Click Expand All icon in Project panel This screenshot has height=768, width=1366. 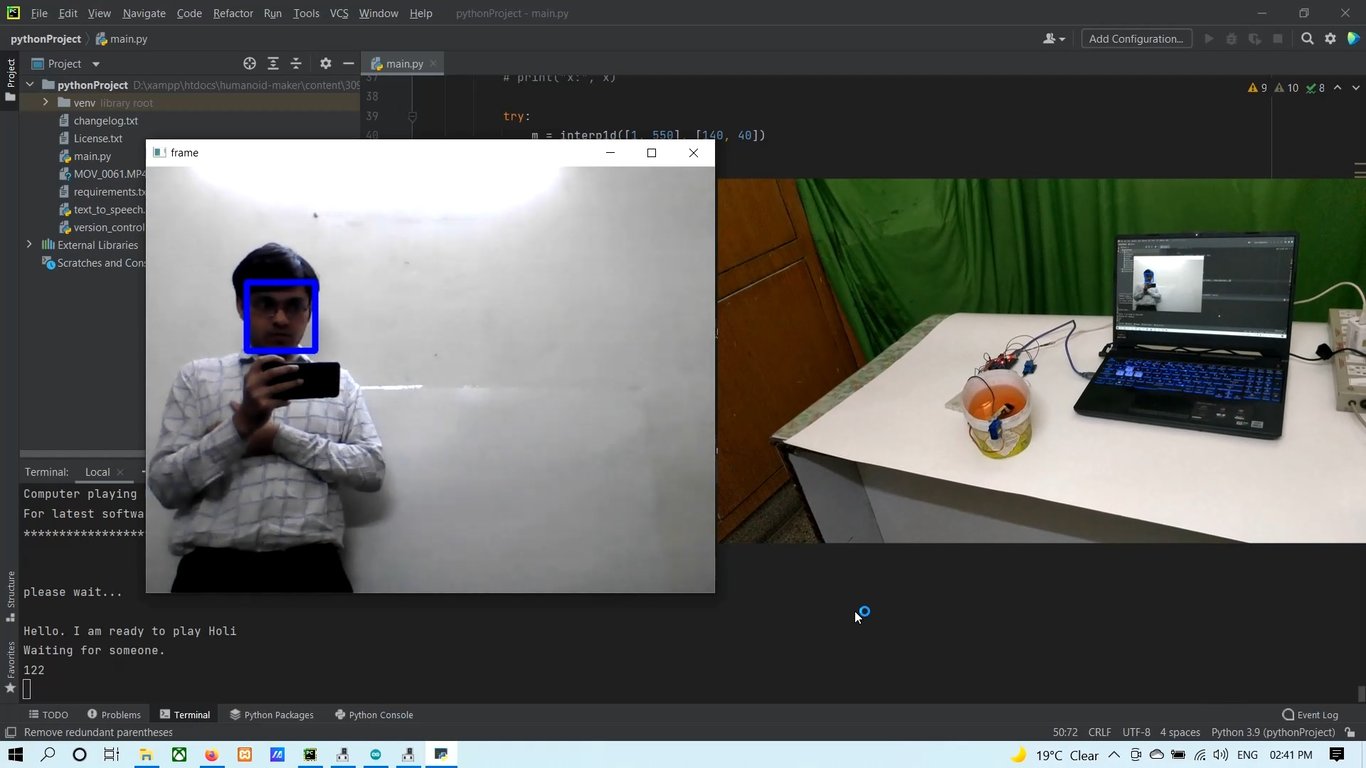(273, 63)
